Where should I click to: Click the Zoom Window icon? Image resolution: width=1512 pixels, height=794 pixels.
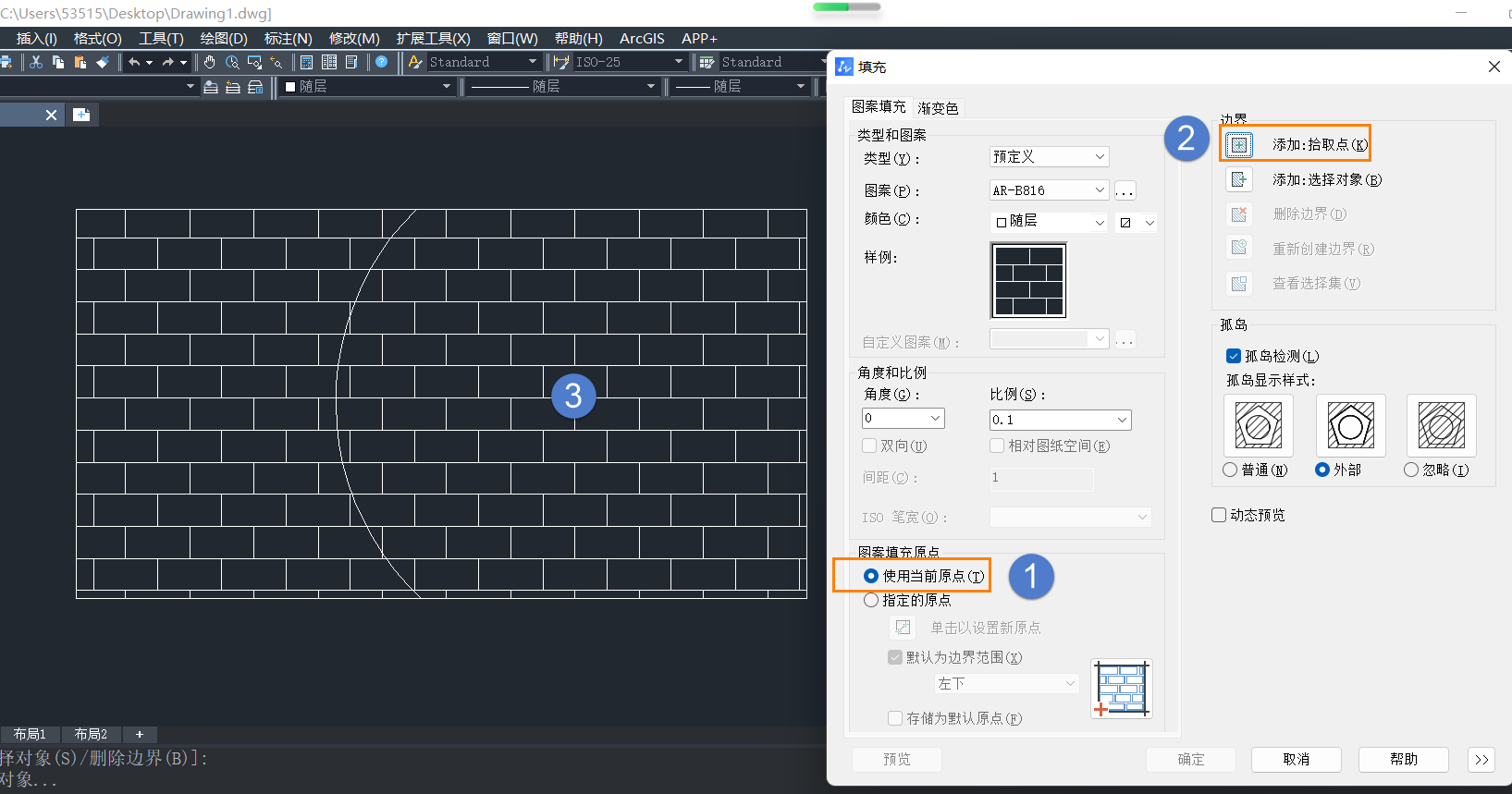pyautogui.click(x=254, y=62)
